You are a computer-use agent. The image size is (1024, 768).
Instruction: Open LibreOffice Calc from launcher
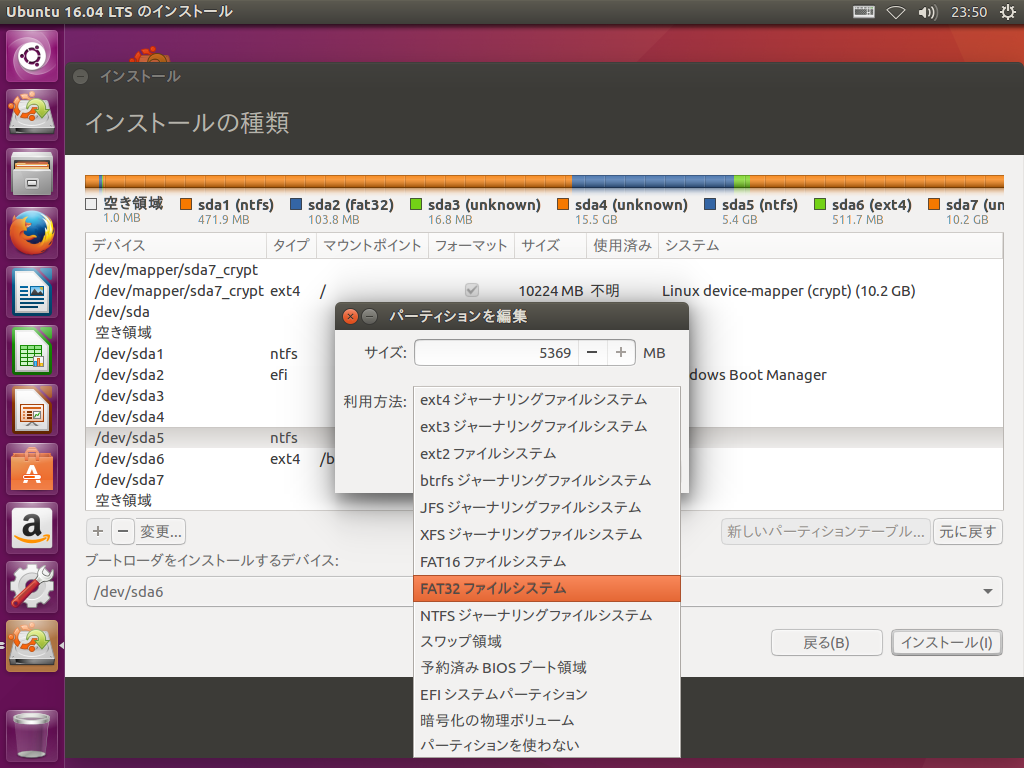32,351
